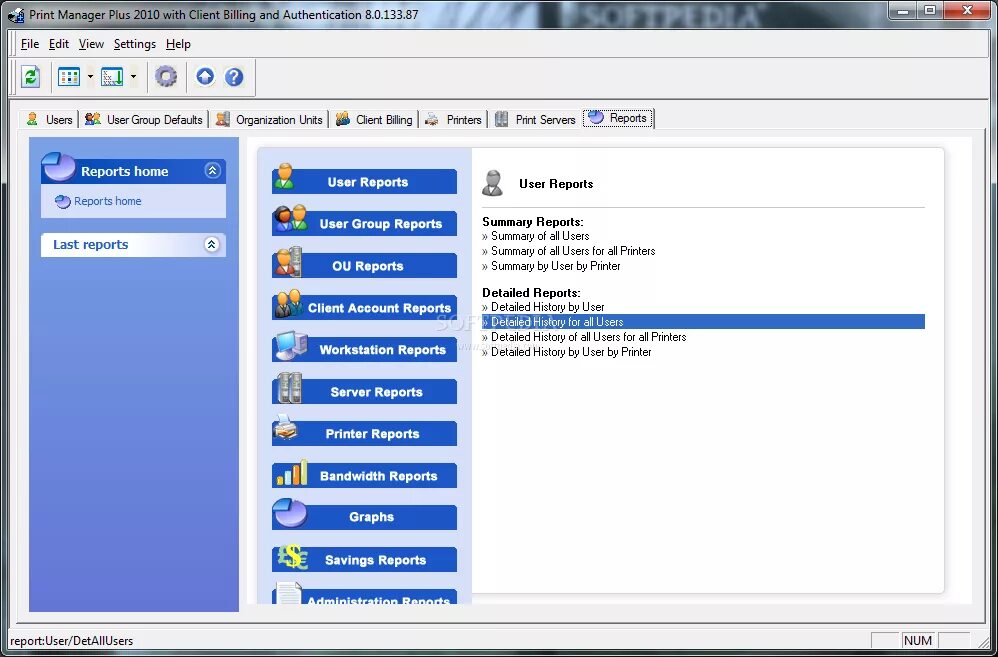Click the pie chart icon on Graphs button
998x657 pixels.
click(290, 513)
